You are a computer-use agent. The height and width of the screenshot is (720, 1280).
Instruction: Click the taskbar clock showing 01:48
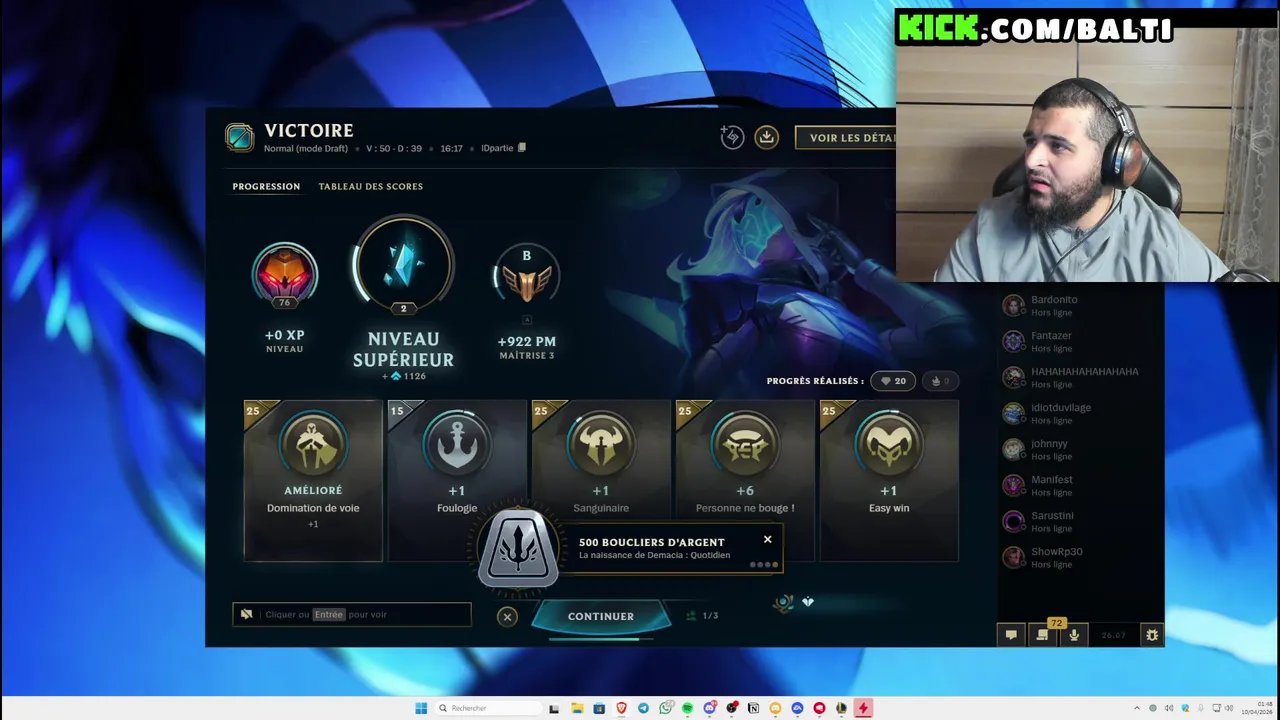[1256, 708]
